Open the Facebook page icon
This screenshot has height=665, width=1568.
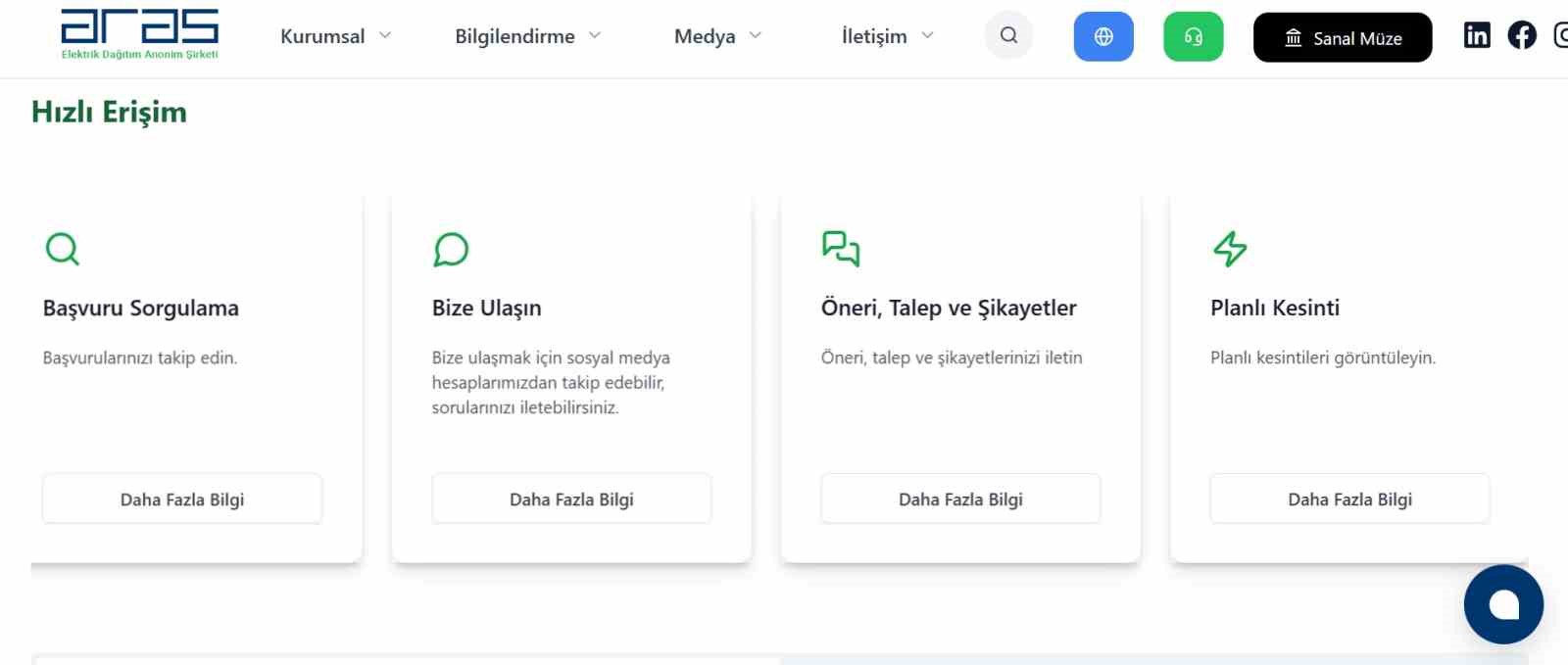(x=1522, y=35)
